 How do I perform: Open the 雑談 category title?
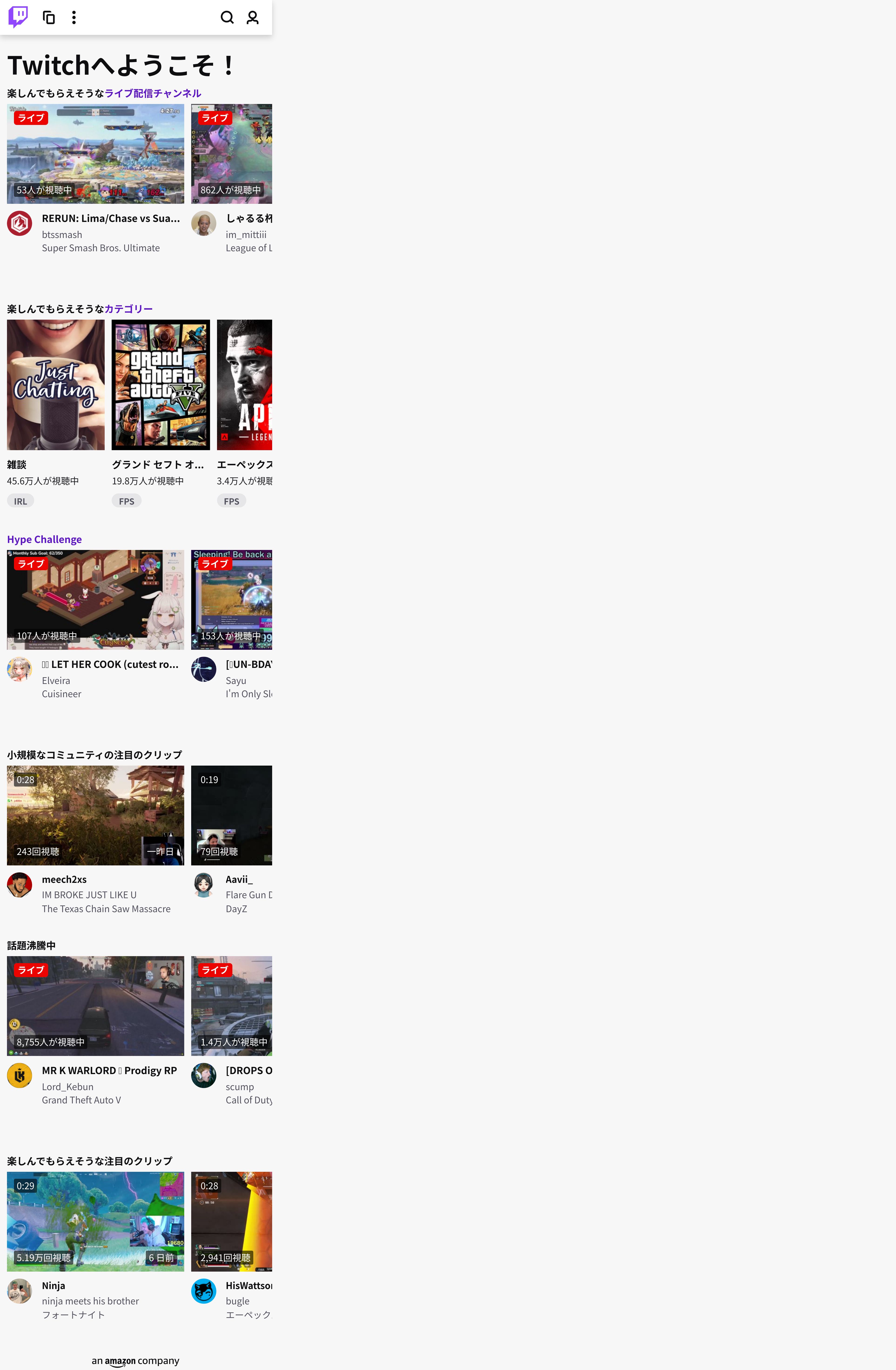pyautogui.click(x=17, y=465)
